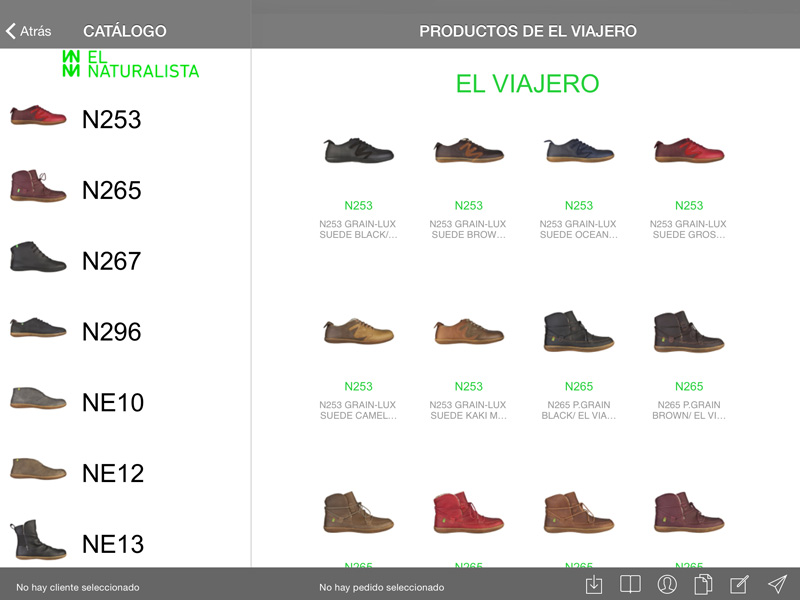Tap green N265 code above 'BLACK/ EL VIA…'
Viewport: 800px width, 600px height.
tap(579, 386)
